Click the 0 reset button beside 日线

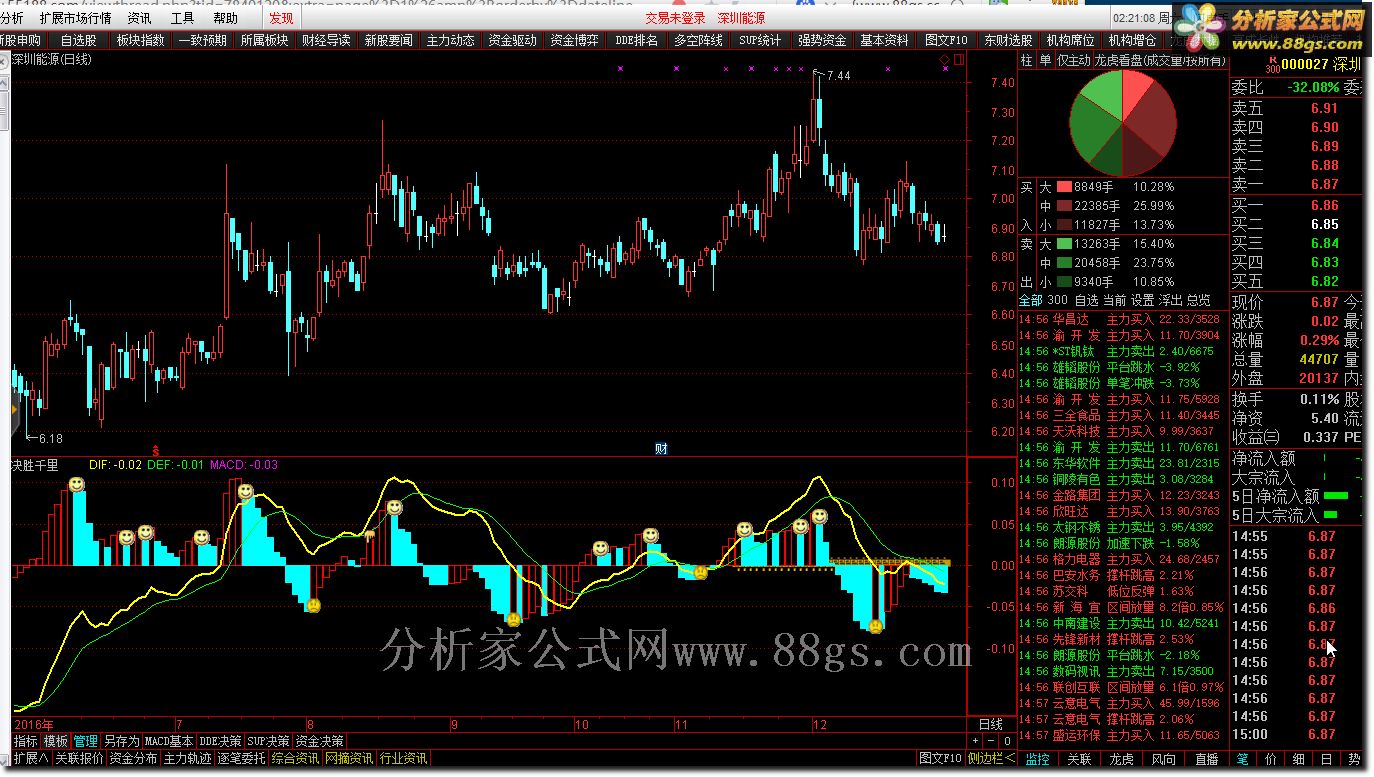1007,741
